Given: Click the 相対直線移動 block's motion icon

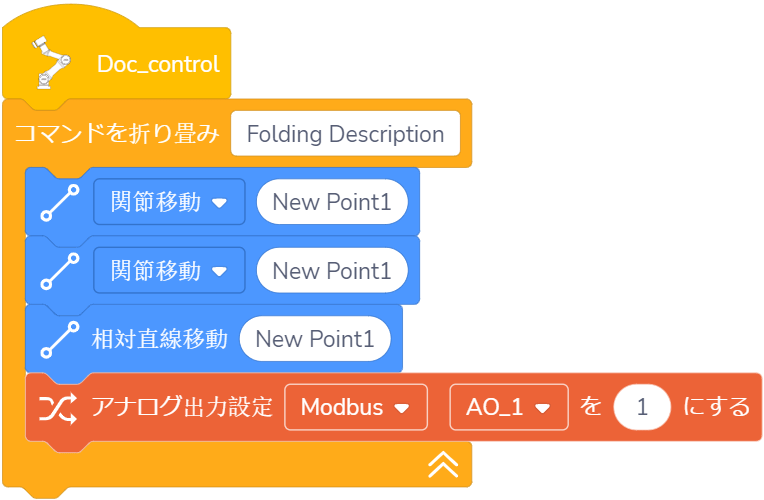Looking at the screenshot, I should pyautogui.click(x=60, y=339).
